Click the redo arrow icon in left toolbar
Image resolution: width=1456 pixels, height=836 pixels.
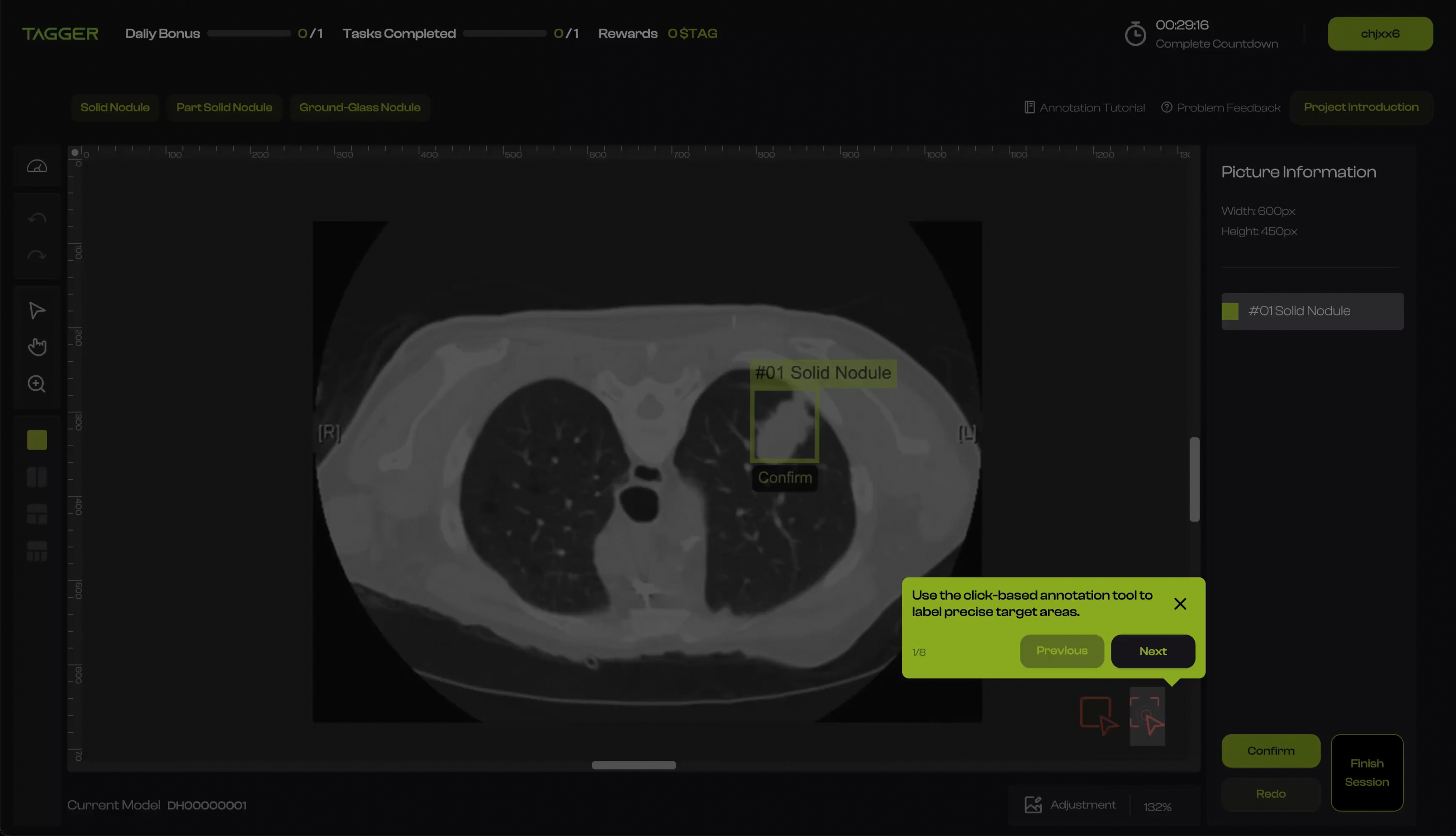tap(37, 255)
